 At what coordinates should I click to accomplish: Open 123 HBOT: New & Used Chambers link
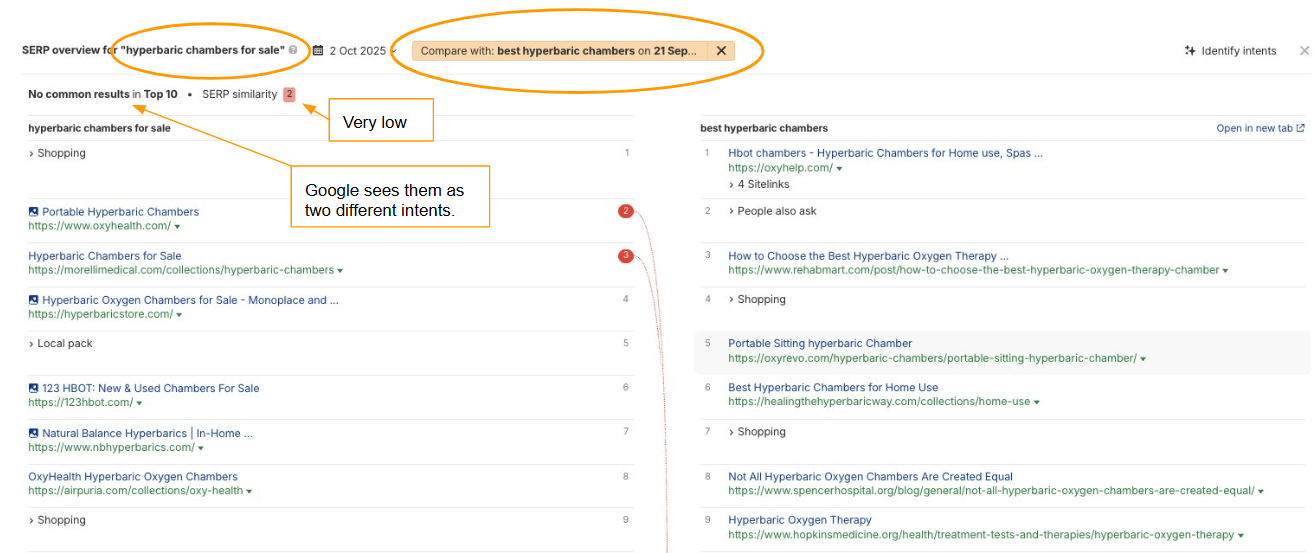pos(150,388)
